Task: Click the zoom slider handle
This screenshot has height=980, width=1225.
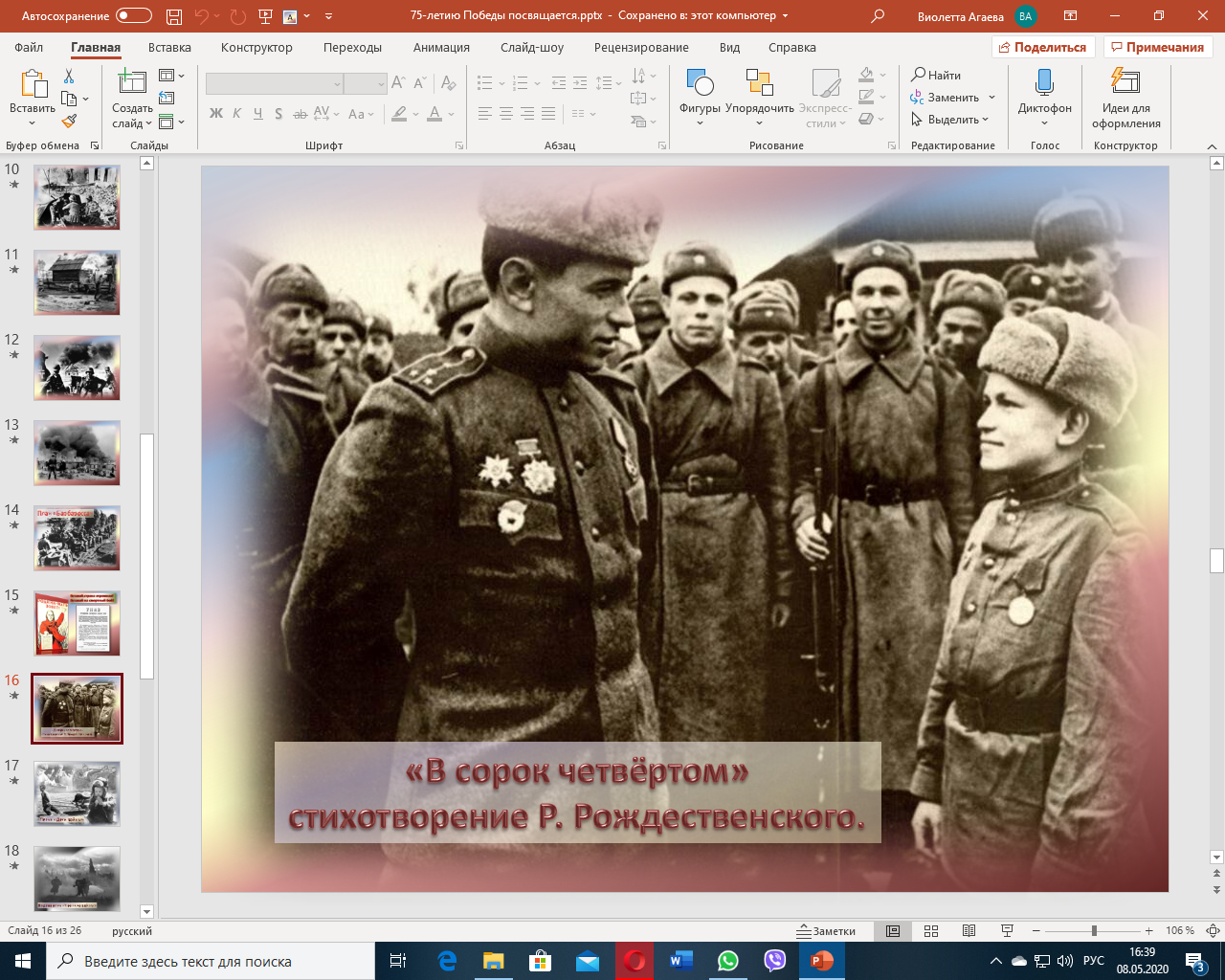Action: pyautogui.click(x=1094, y=930)
